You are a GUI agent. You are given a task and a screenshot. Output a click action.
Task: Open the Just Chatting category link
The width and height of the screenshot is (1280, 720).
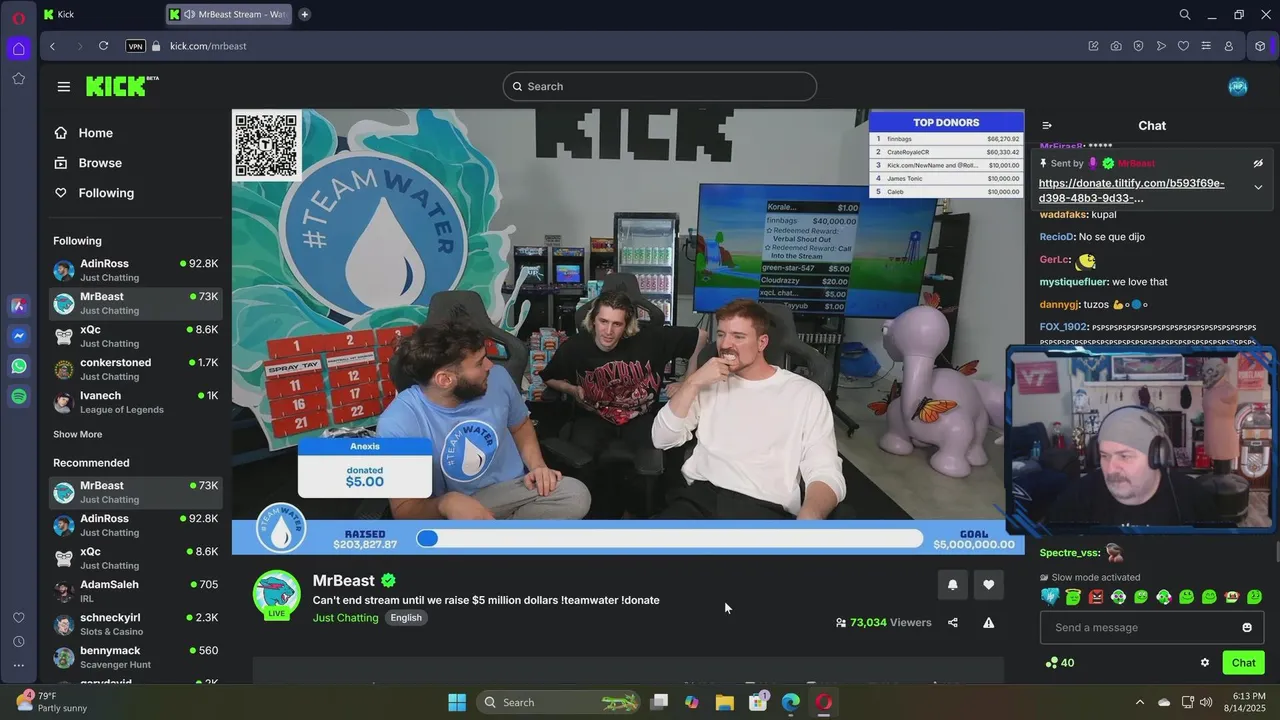coord(346,618)
